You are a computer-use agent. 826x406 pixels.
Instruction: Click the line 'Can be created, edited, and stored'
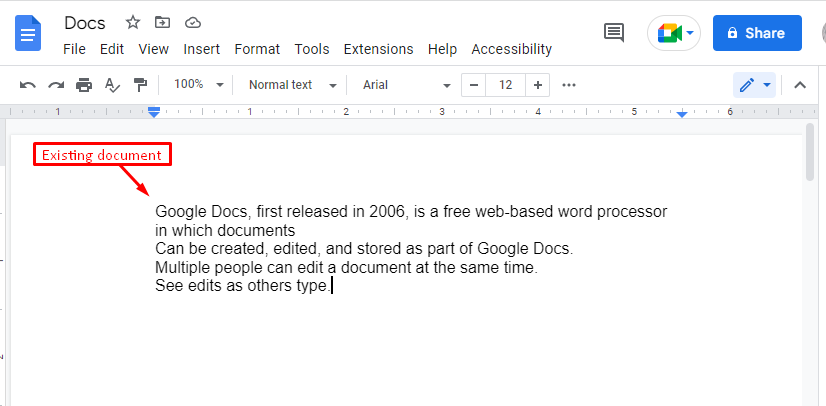point(363,248)
